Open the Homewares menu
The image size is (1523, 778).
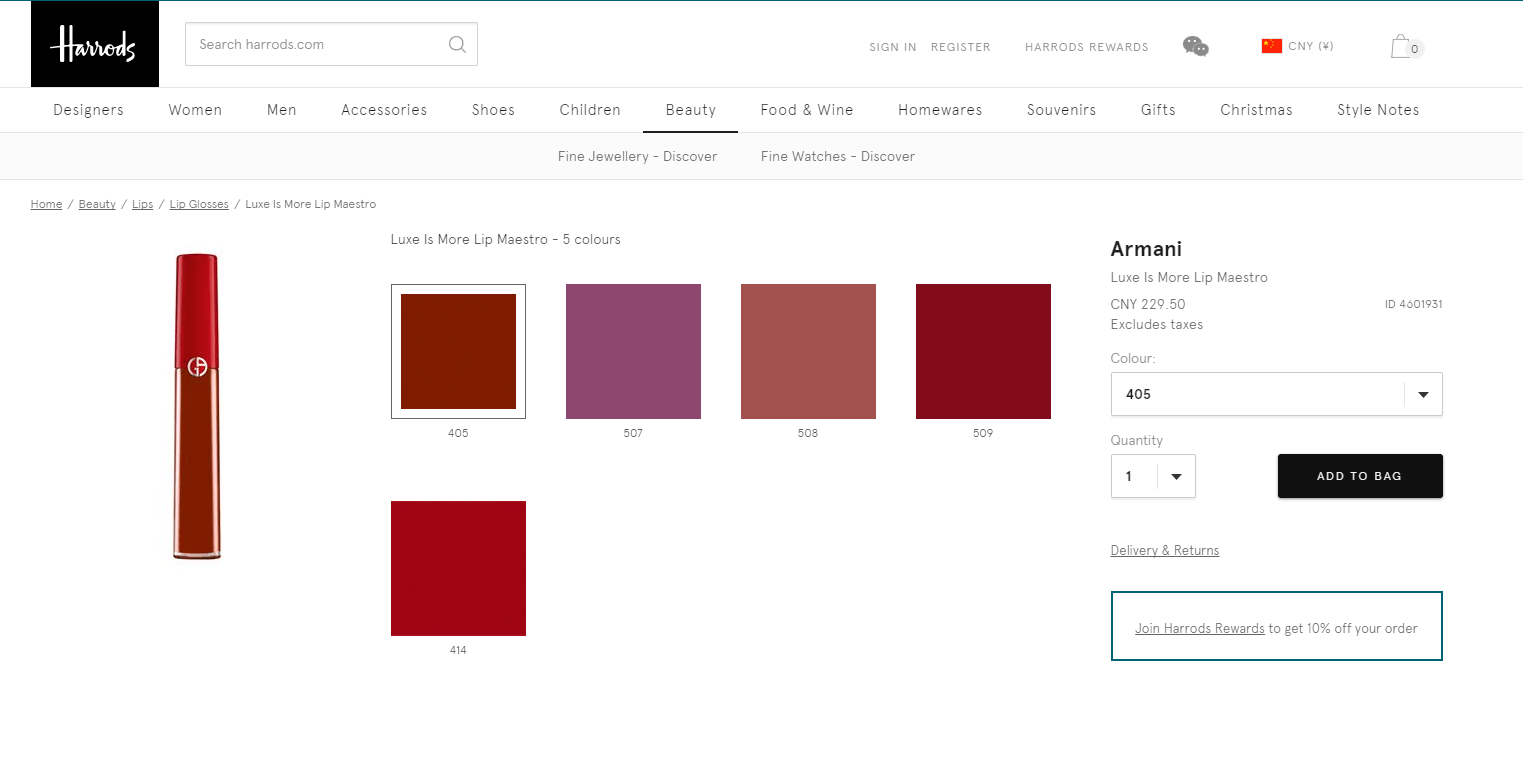coord(940,110)
